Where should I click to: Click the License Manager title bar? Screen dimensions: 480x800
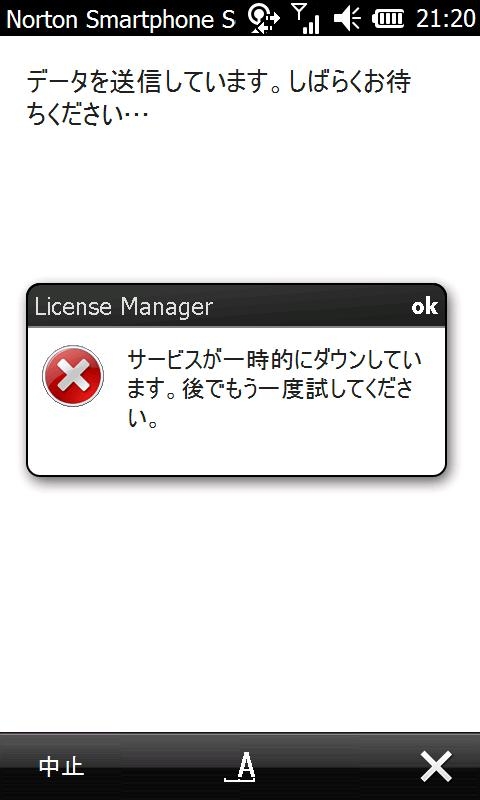(237, 306)
